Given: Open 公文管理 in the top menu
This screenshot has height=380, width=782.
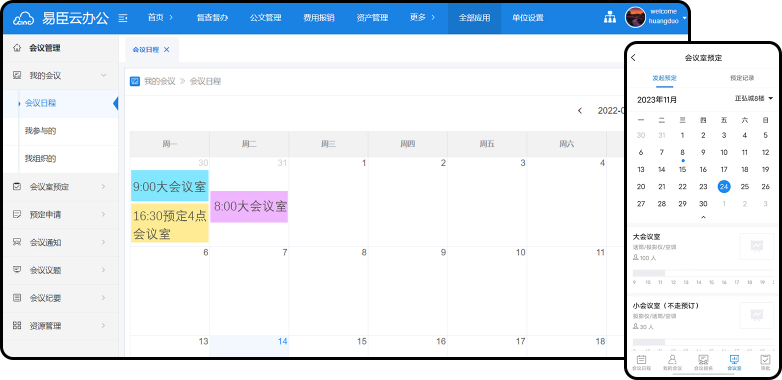Looking at the screenshot, I should tap(265, 18).
